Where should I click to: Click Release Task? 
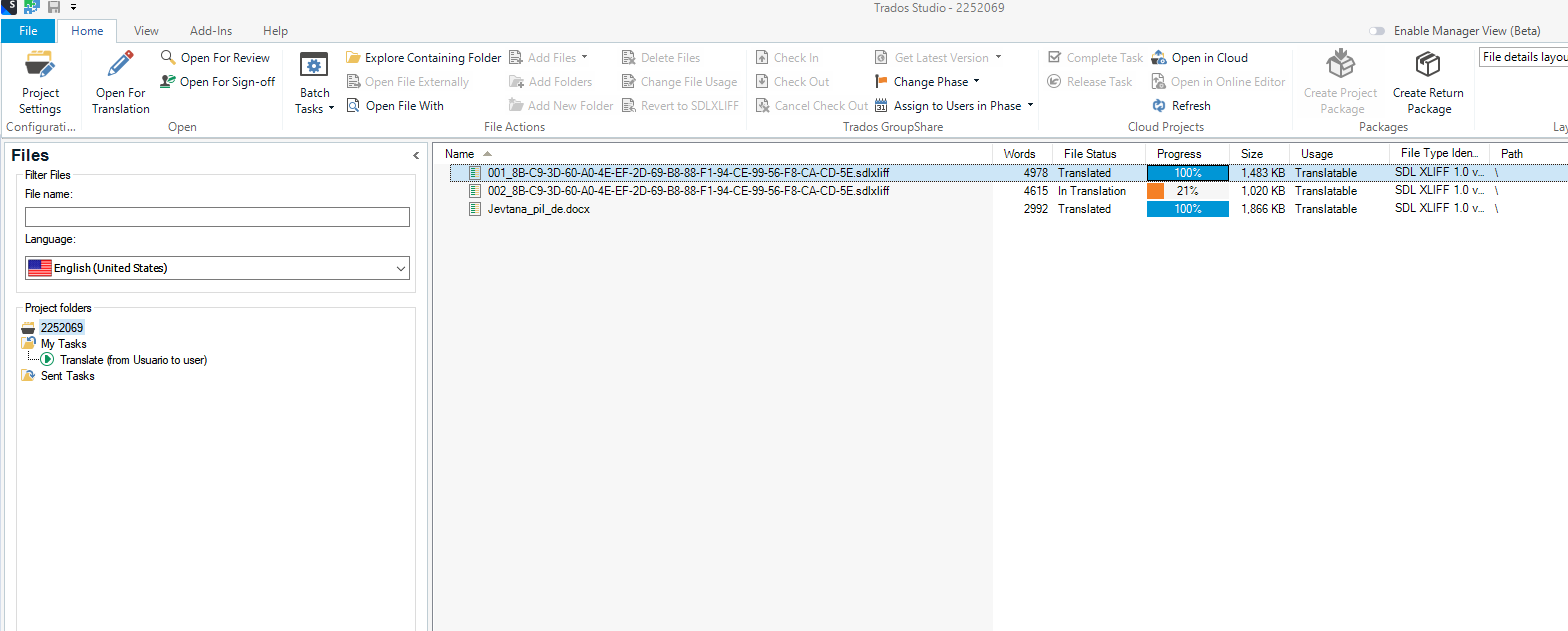pos(1090,82)
